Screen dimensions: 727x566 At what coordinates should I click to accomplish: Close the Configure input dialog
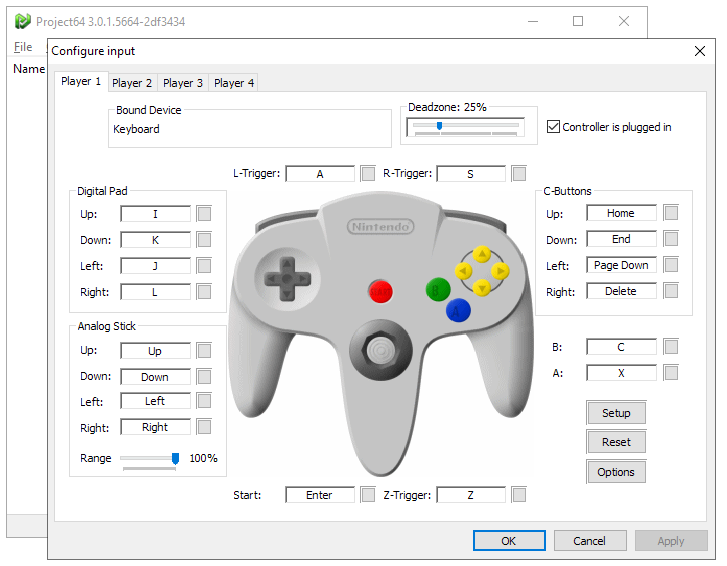pyautogui.click(x=700, y=51)
